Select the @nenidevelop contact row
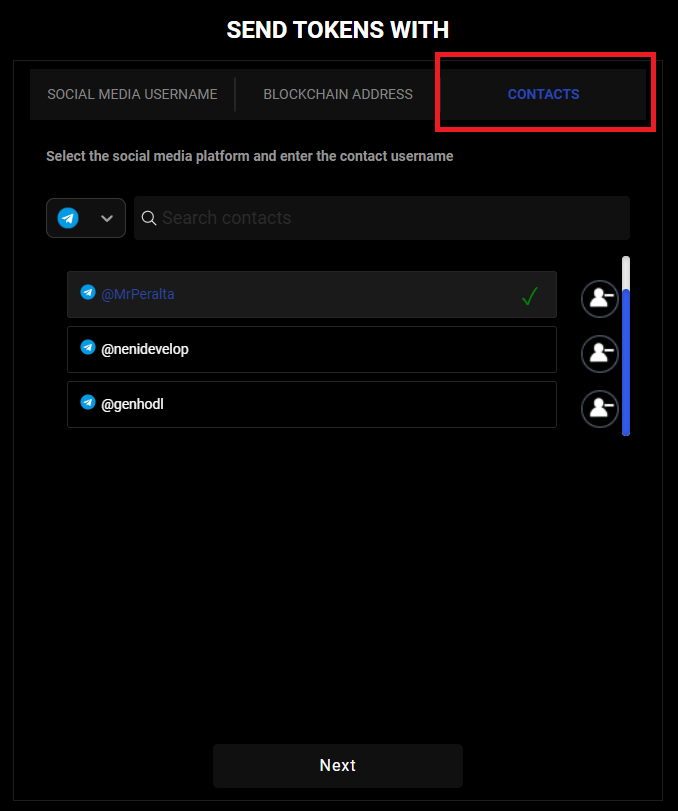 (311, 349)
